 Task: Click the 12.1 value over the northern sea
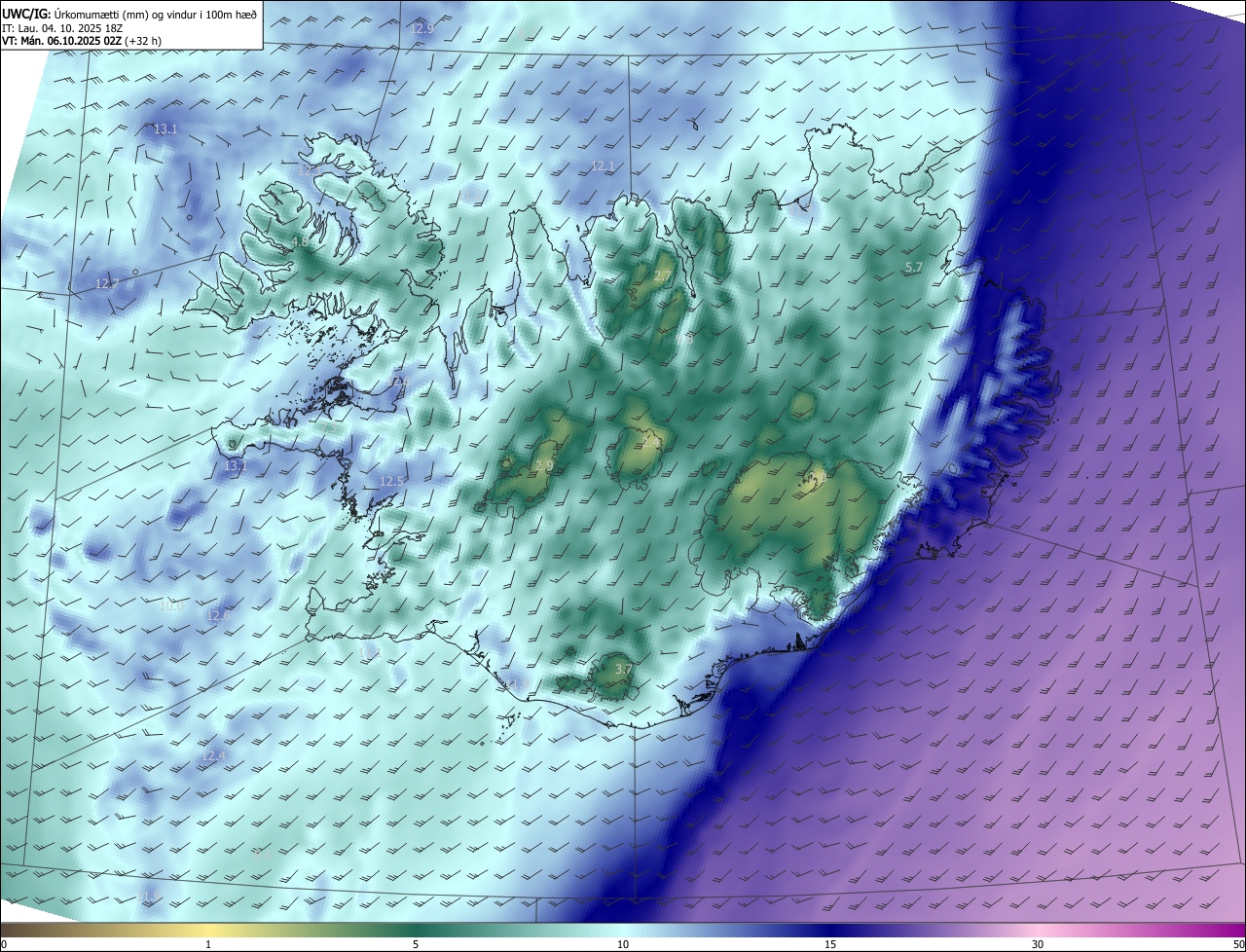(603, 166)
